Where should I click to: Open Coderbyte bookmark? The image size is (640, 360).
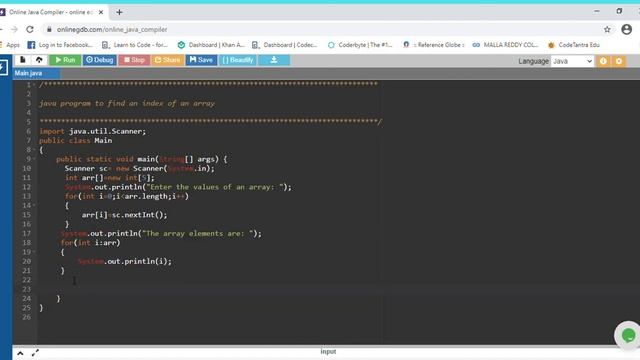(360, 45)
